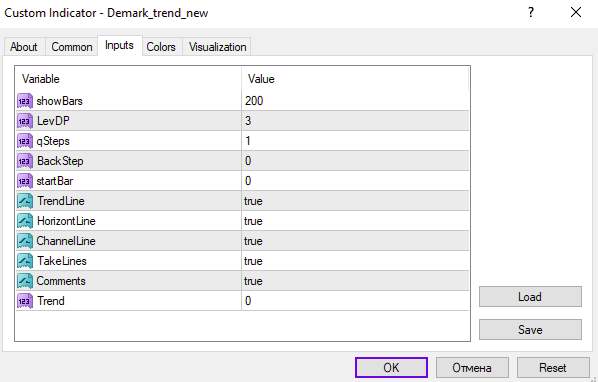Click the integer icon next to Trend
Viewport: 598px width, 382px height.
[x=25, y=301]
